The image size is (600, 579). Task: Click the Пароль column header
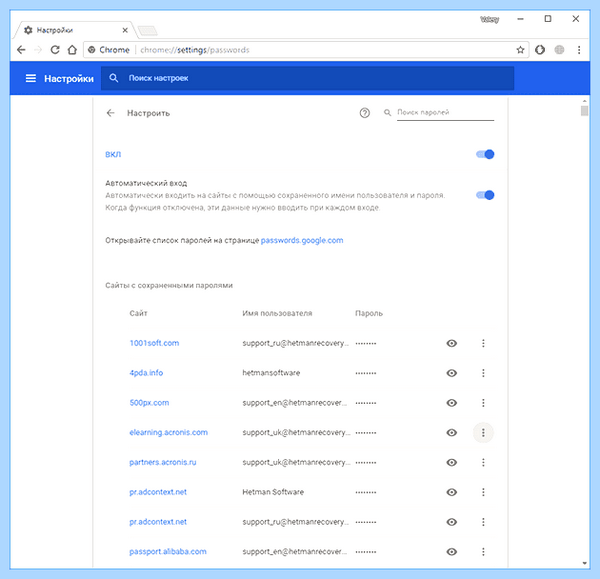coord(369,313)
